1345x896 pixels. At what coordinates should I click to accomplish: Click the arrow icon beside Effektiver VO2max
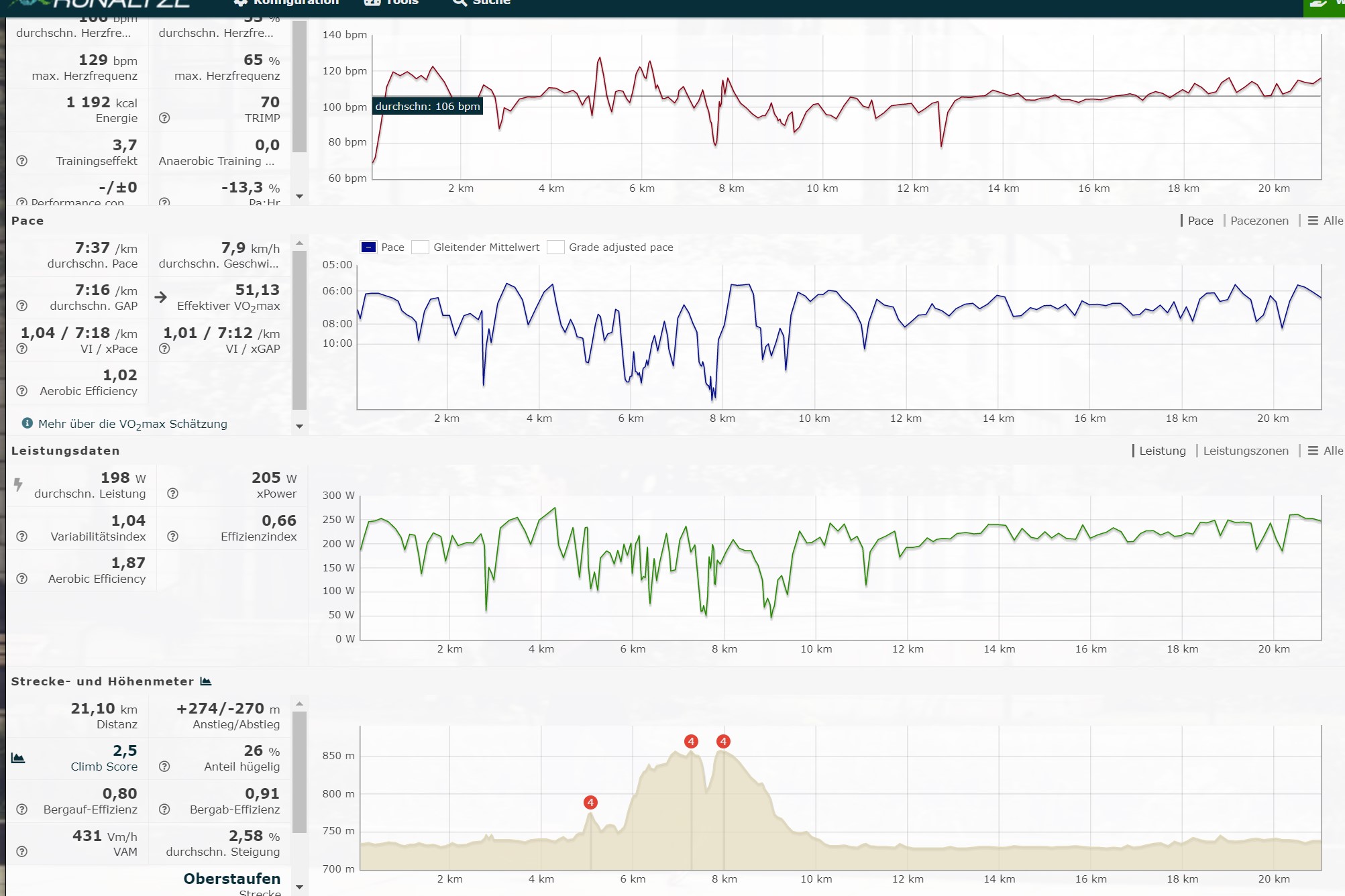click(160, 297)
